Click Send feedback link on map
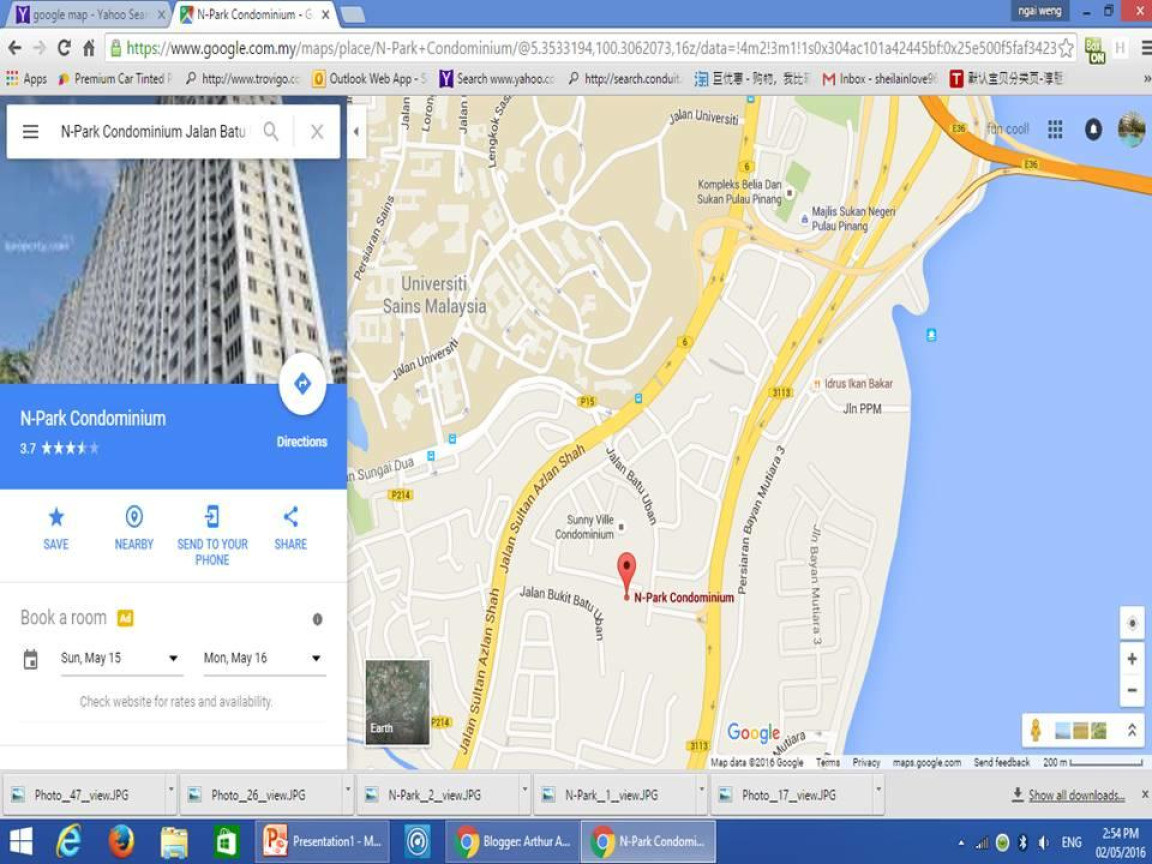This screenshot has width=1152, height=864. pyautogui.click(x=1001, y=763)
